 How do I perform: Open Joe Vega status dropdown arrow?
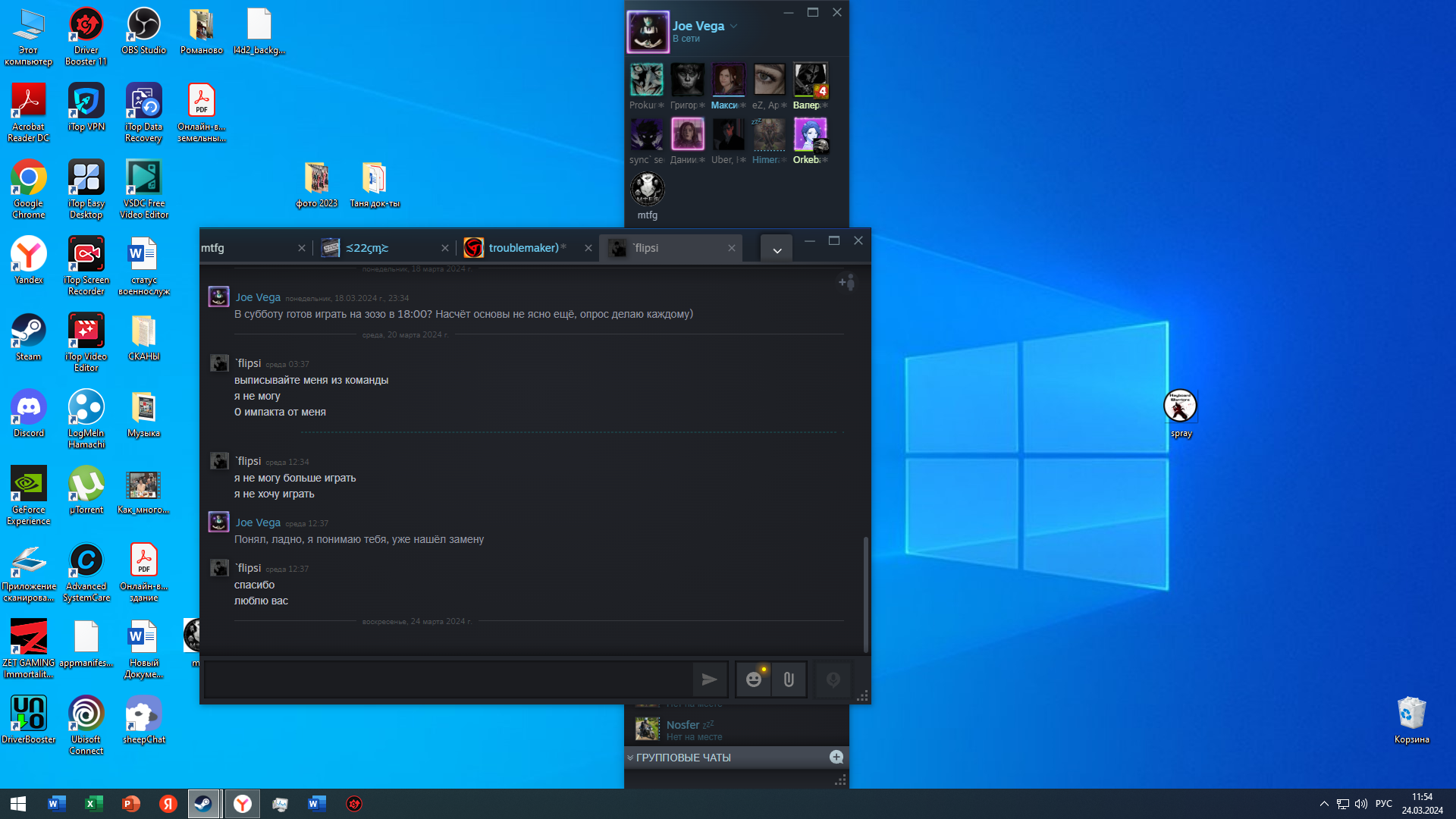tap(734, 27)
